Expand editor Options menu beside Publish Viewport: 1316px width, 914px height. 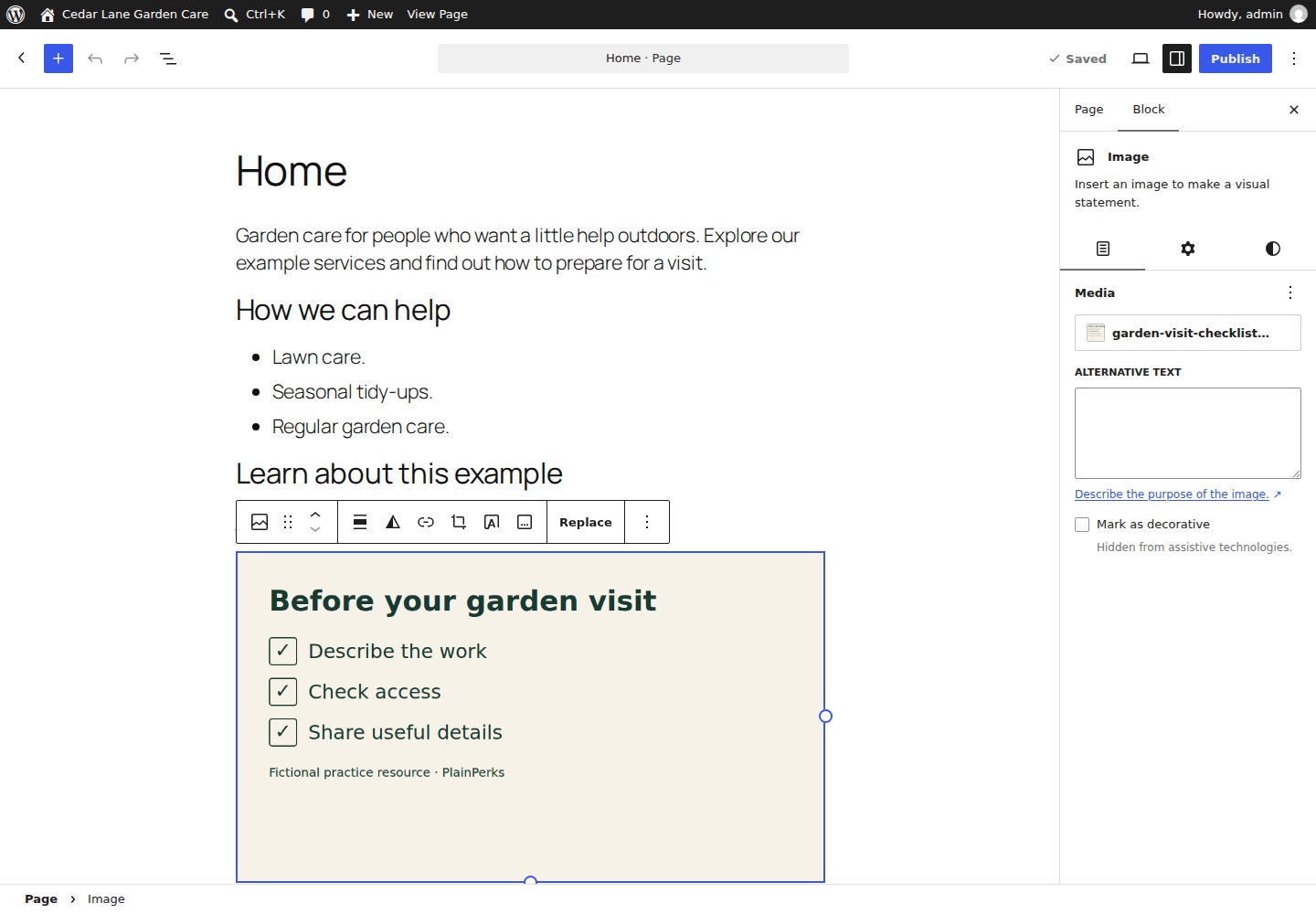[x=1294, y=58]
